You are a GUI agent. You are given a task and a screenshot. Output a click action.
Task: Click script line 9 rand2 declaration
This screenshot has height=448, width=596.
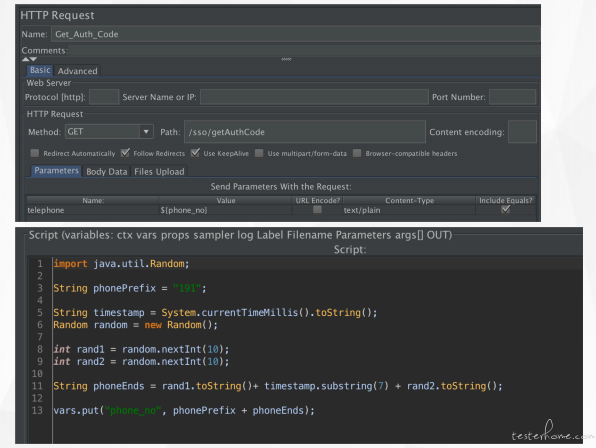(x=141, y=361)
